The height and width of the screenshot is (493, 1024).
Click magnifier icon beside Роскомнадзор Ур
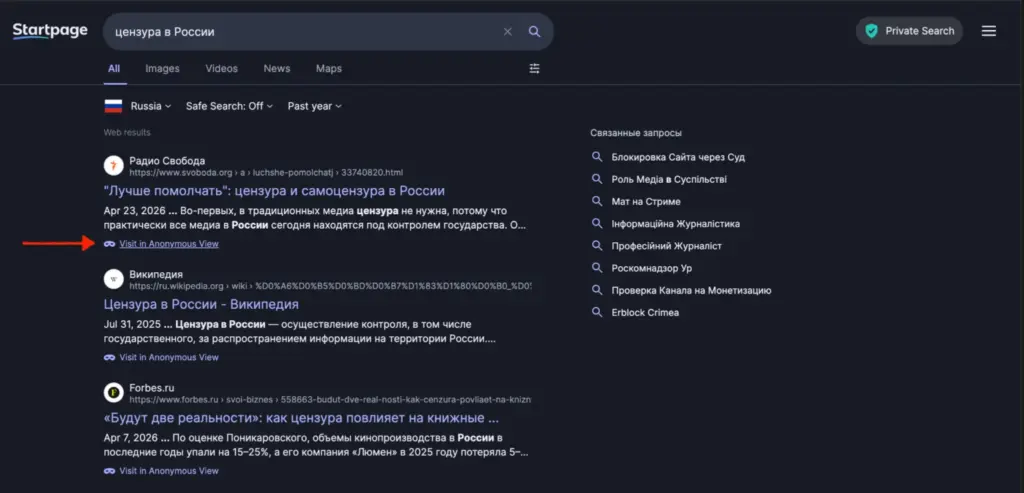pyautogui.click(x=596, y=268)
